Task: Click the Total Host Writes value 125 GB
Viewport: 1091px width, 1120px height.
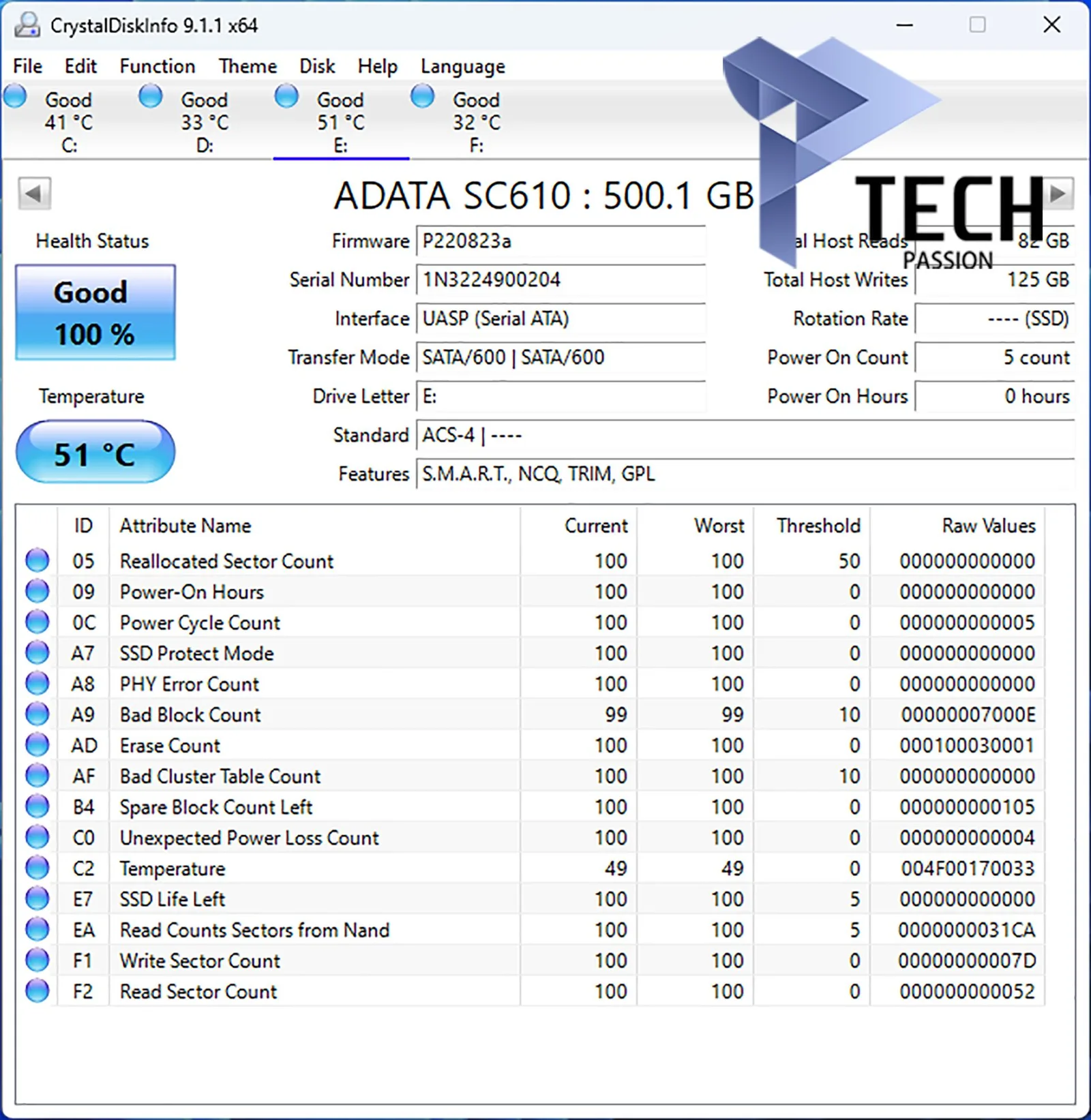Action: [995, 280]
